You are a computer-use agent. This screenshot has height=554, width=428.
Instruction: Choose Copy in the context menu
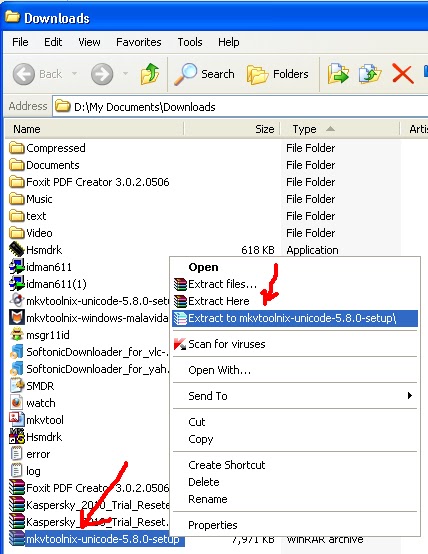click(295, 439)
